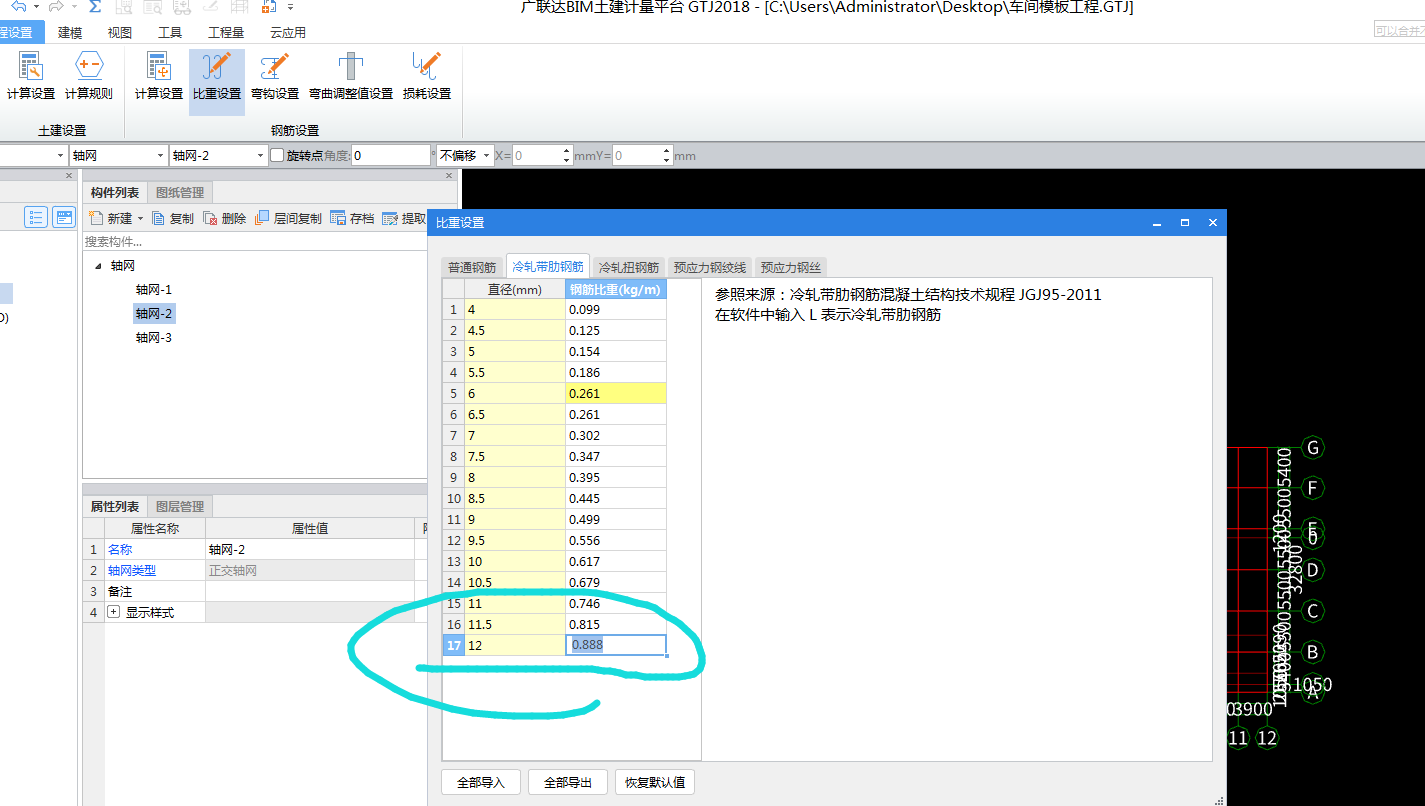Switch to 冷轧扭钢筋 tab
This screenshot has width=1425, height=806.
(x=629, y=267)
